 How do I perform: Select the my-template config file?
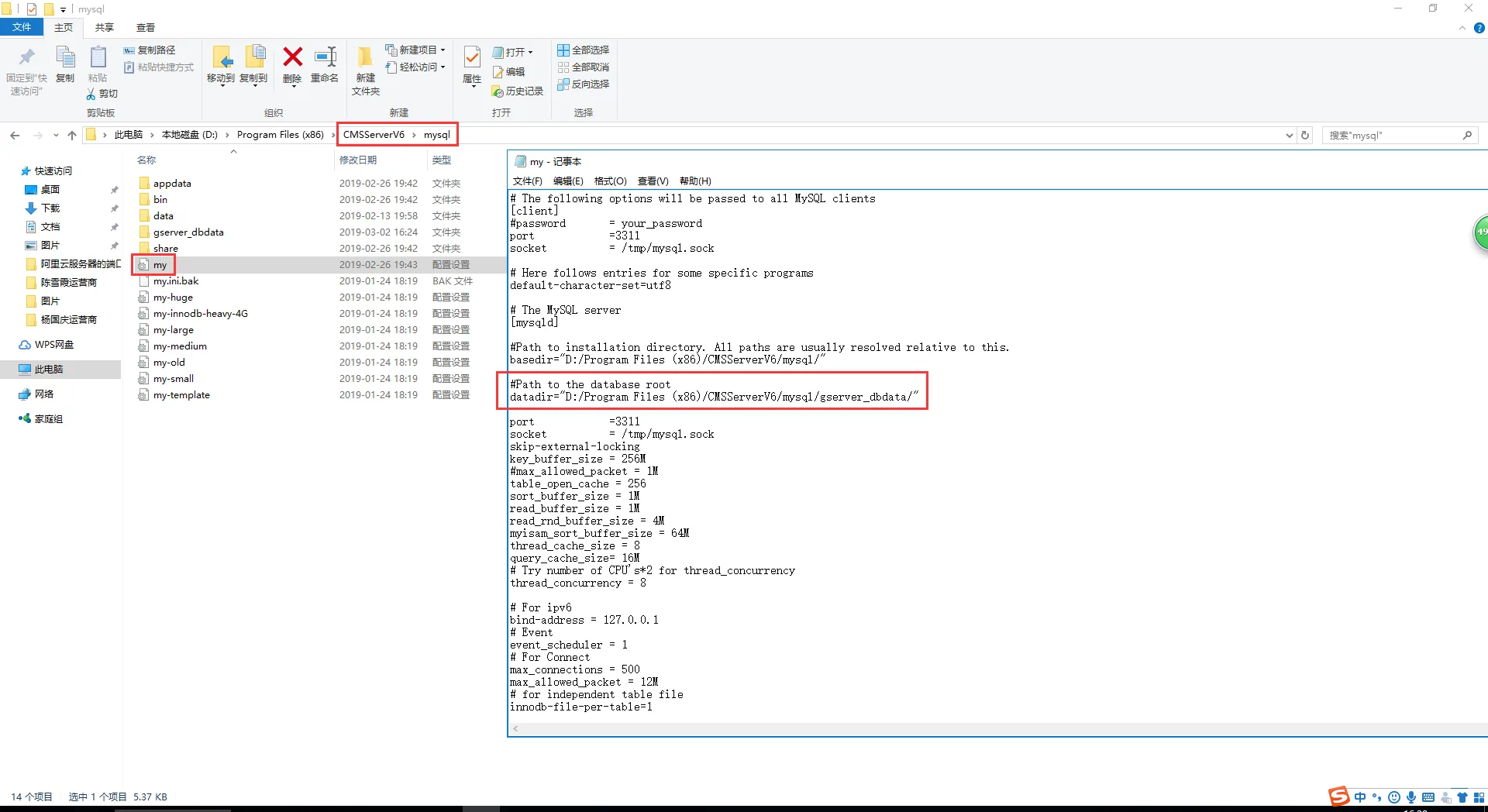coord(181,395)
